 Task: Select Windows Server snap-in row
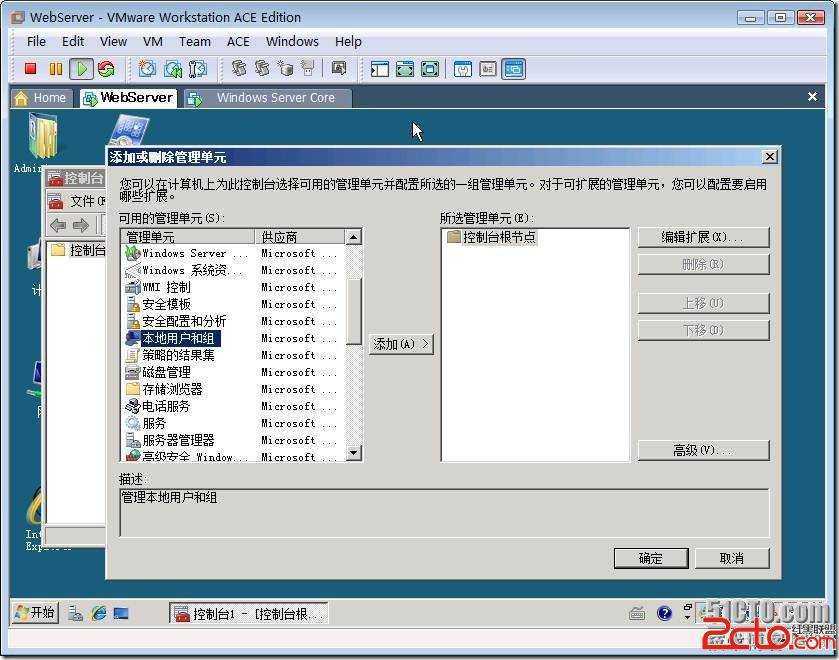pos(234,253)
